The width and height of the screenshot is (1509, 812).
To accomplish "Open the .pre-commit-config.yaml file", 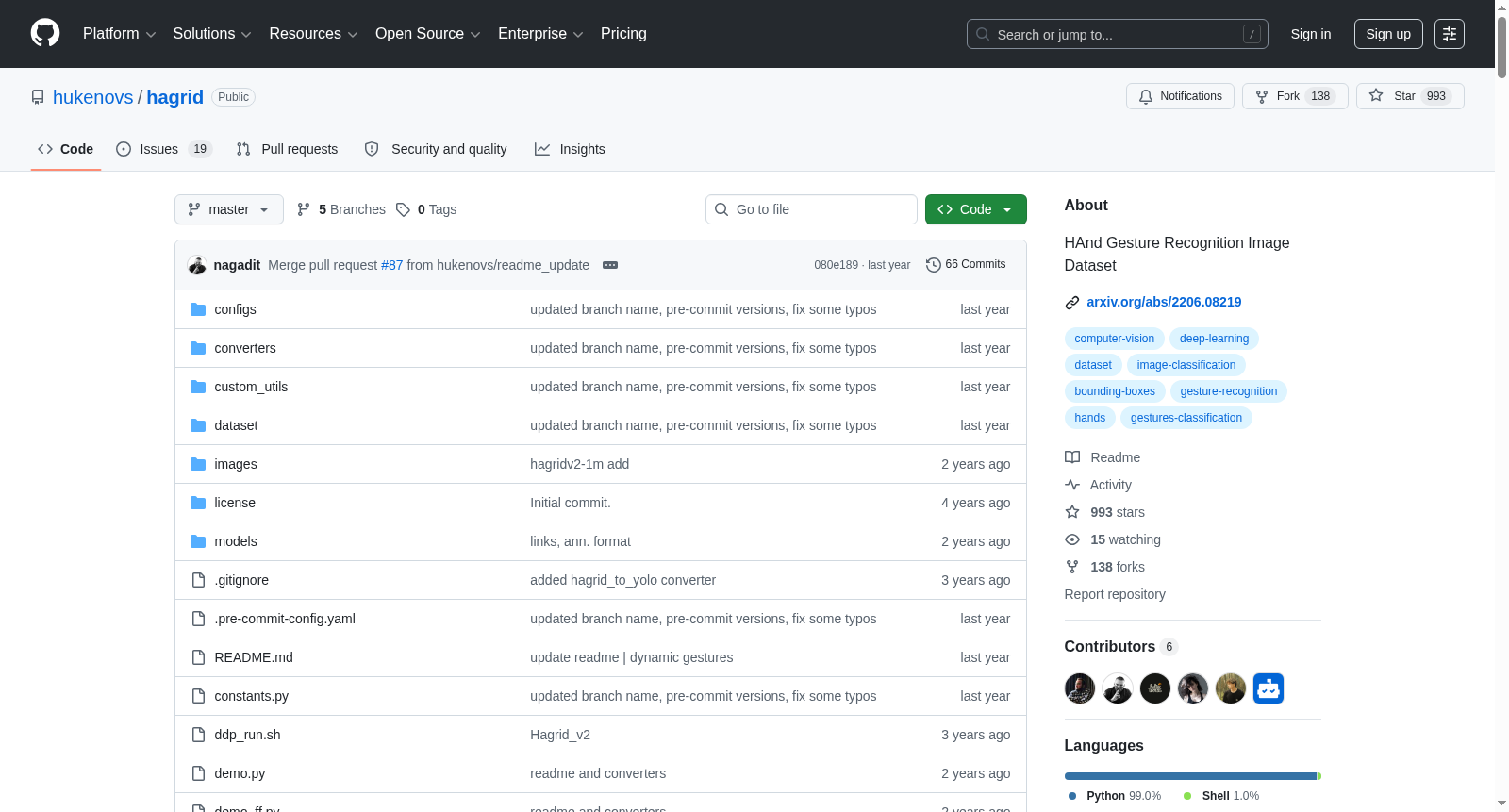I will [x=285, y=619].
